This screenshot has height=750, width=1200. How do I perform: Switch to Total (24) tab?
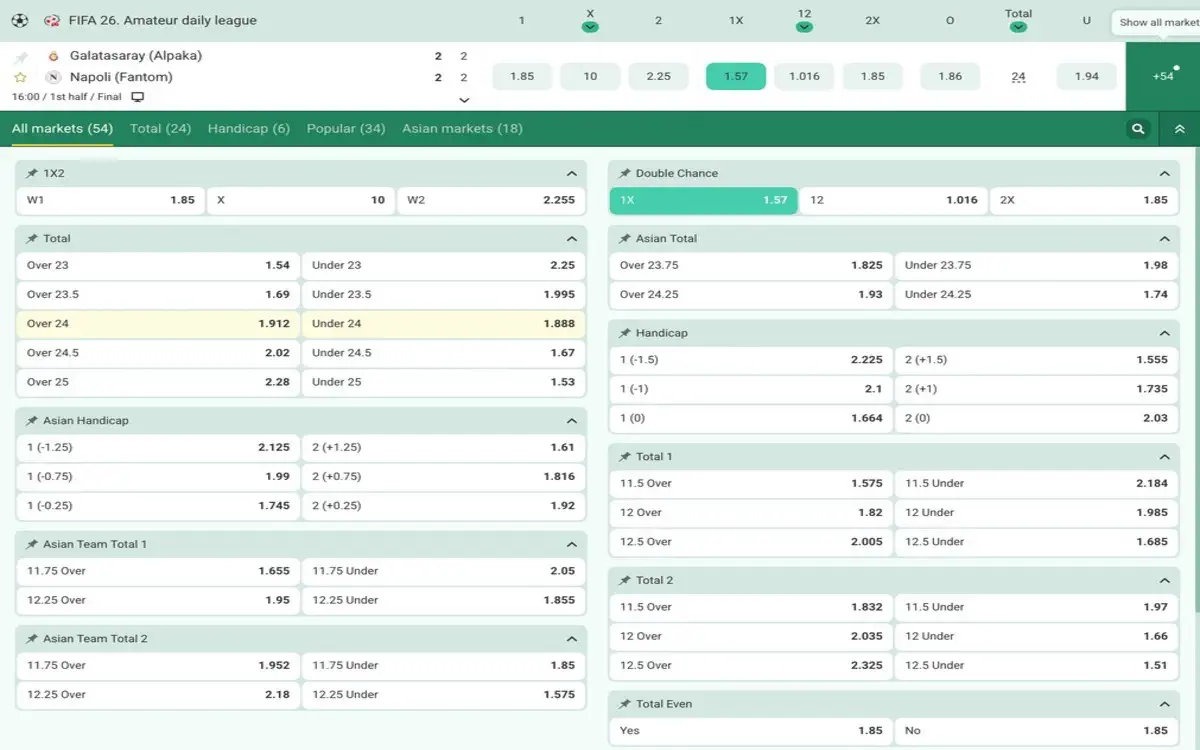point(160,128)
